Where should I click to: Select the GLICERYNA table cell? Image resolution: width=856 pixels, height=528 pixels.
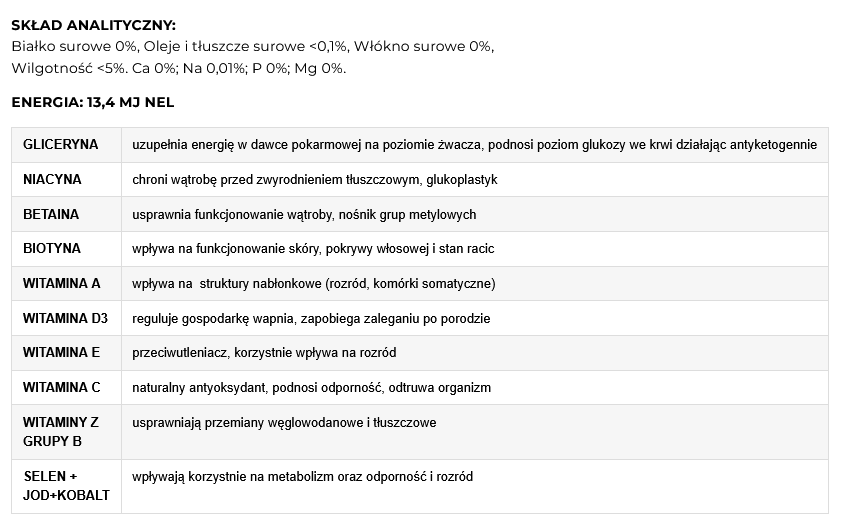coord(67,145)
